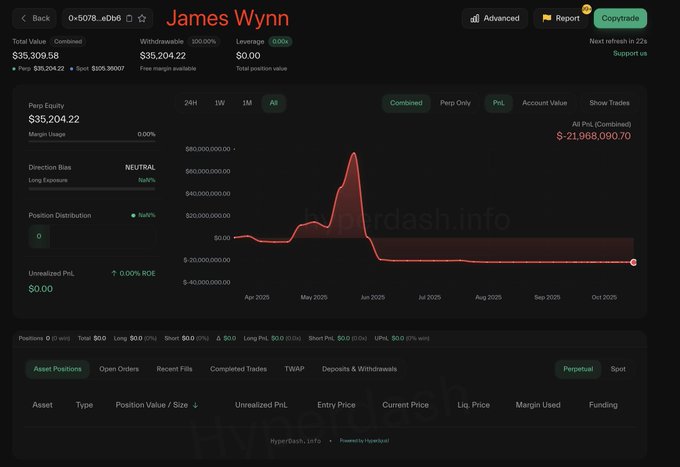Open the Support us link
The width and height of the screenshot is (680, 467).
click(x=630, y=53)
